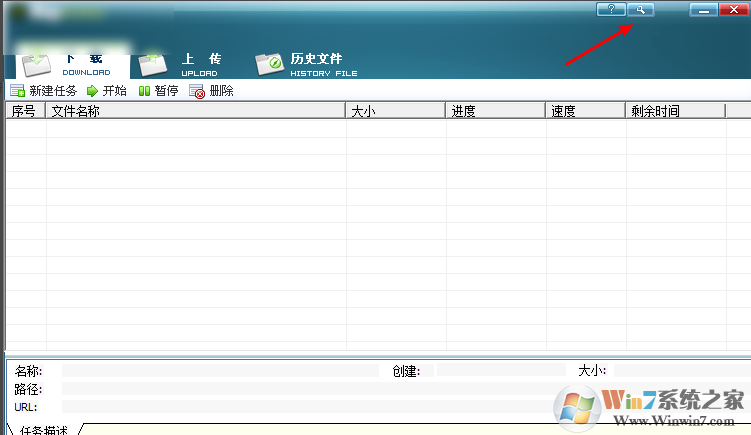
Task: Open the help question mark button
Action: point(611,10)
